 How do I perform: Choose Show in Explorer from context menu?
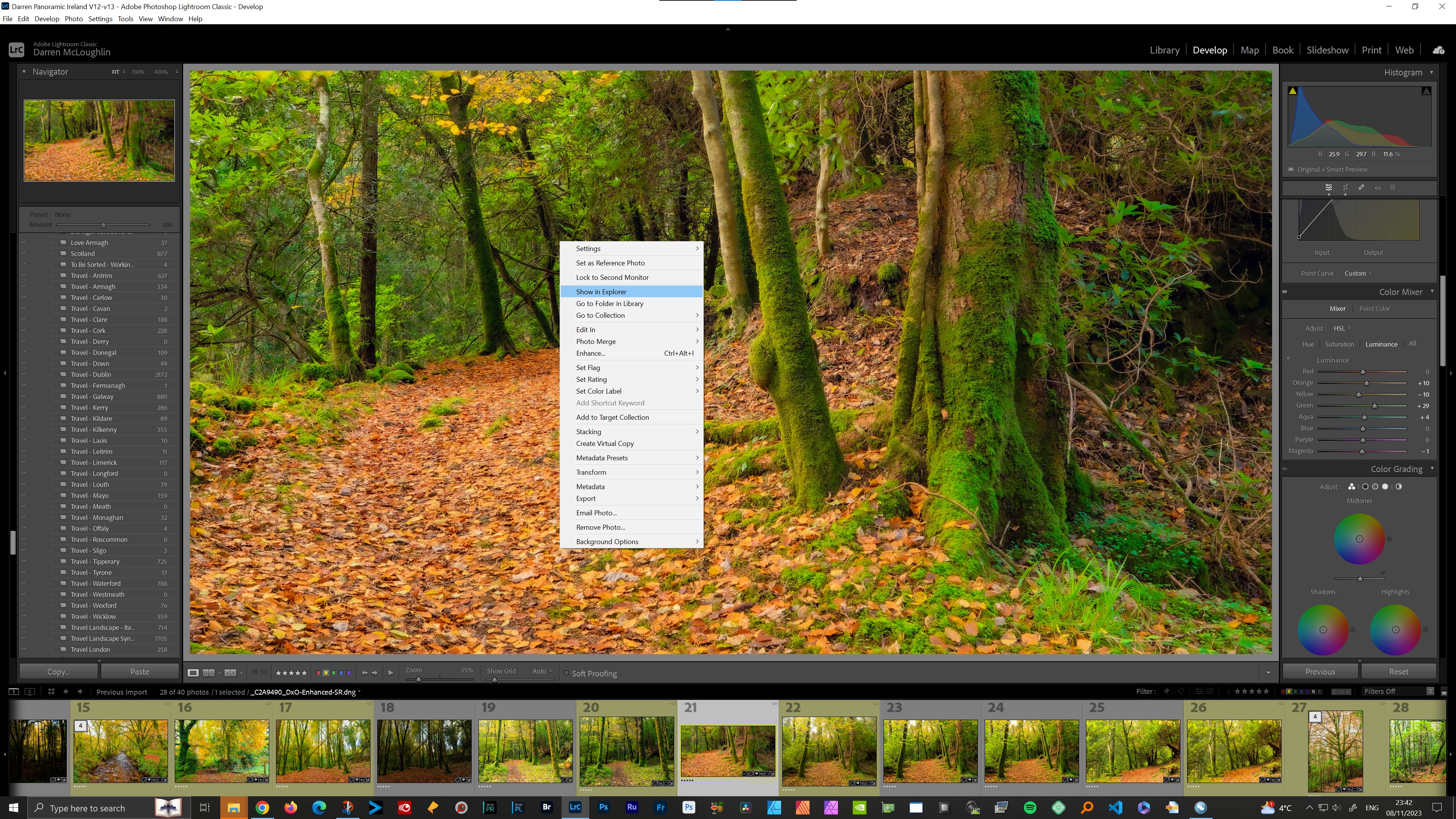point(631,292)
